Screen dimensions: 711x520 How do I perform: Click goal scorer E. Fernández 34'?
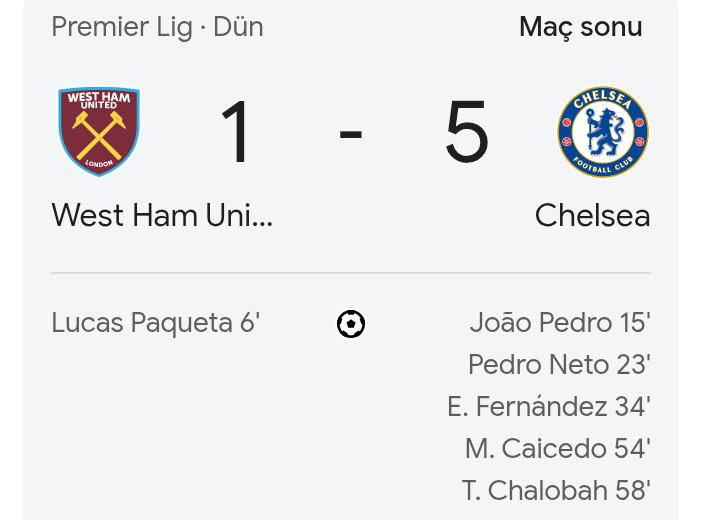click(x=549, y=406)
